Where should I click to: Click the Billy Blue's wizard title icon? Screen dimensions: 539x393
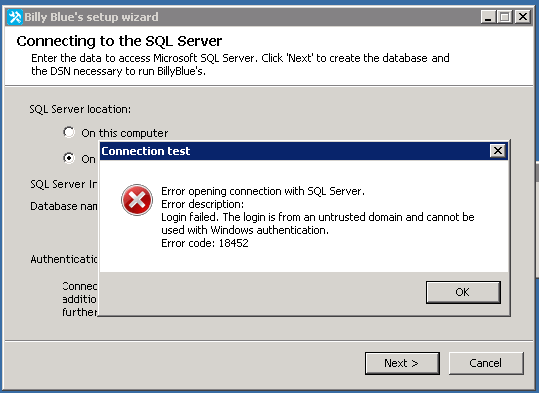[15, 17]
